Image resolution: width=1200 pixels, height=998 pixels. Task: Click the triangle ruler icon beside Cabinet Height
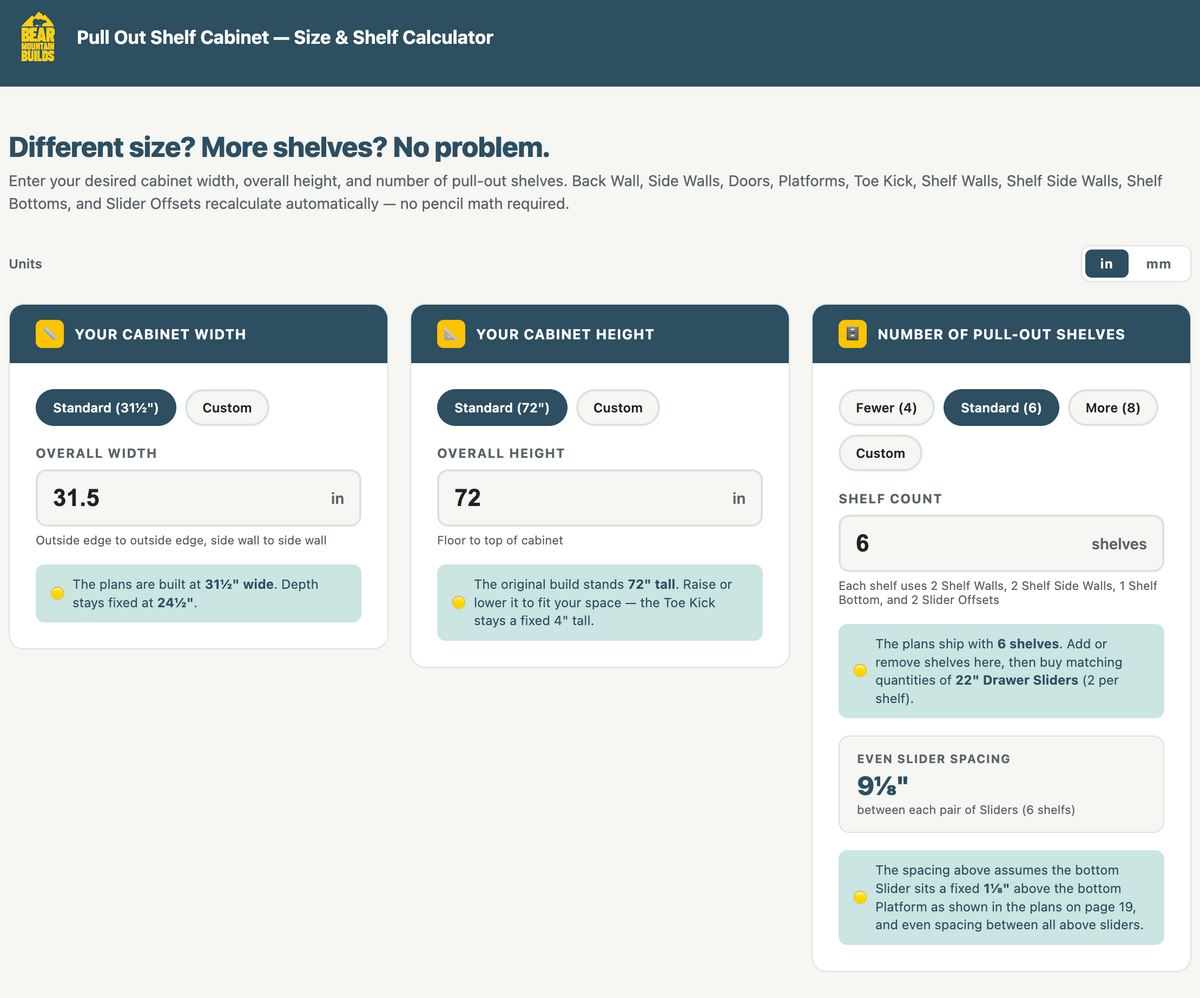451,334
